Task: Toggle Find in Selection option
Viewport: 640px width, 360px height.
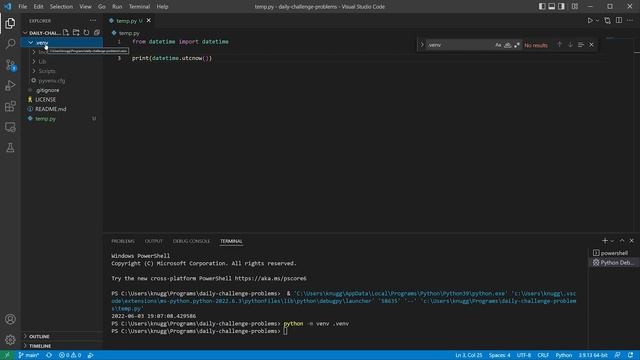Action: 581,45
